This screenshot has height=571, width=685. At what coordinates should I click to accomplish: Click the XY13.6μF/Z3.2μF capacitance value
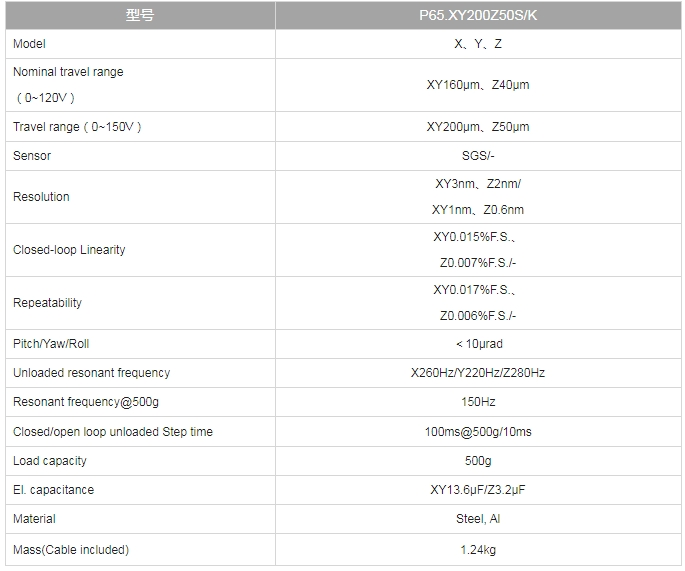click(x=478, y=490)
